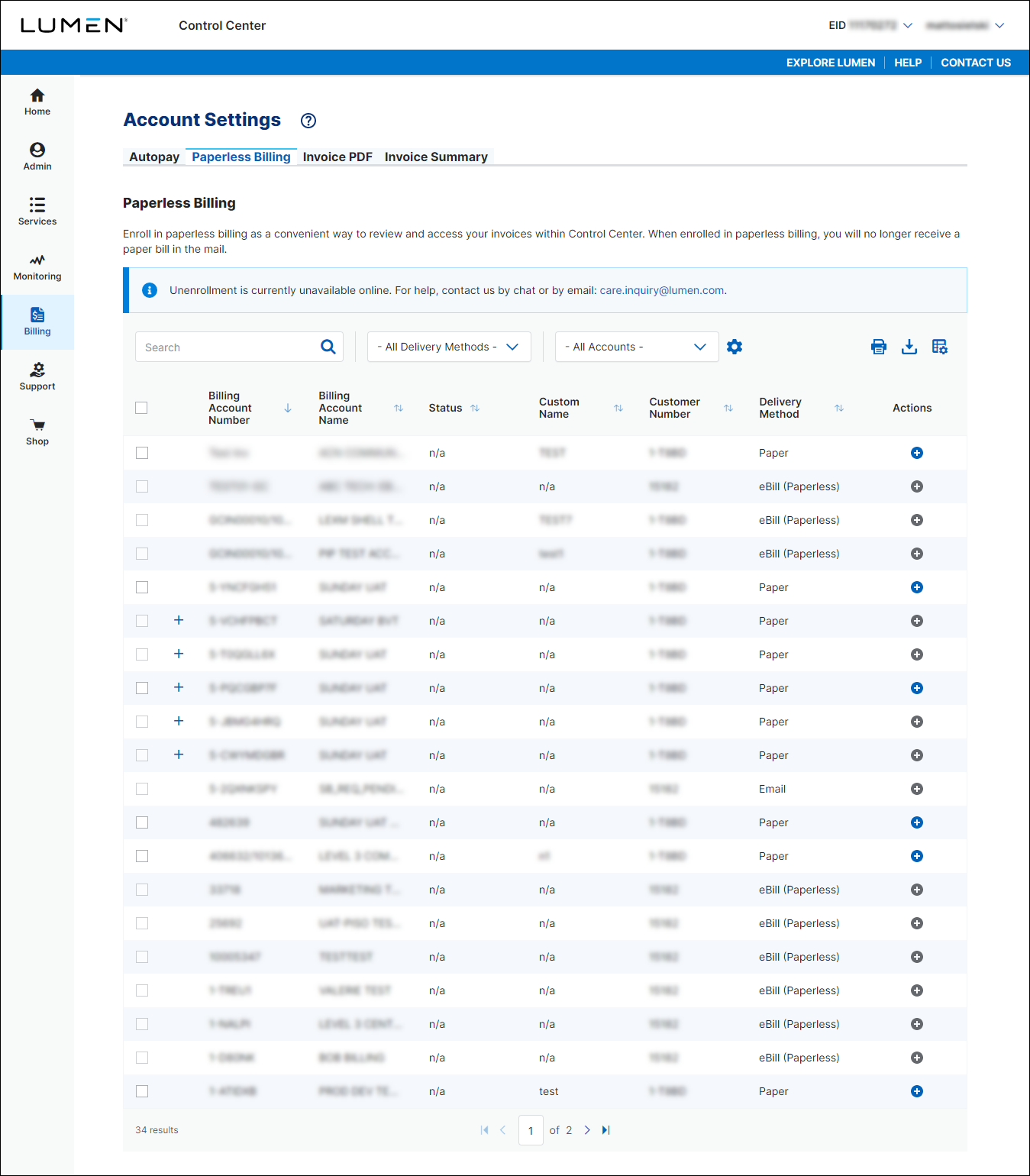Expand the fifth row with a plus expander

[179, 754]
